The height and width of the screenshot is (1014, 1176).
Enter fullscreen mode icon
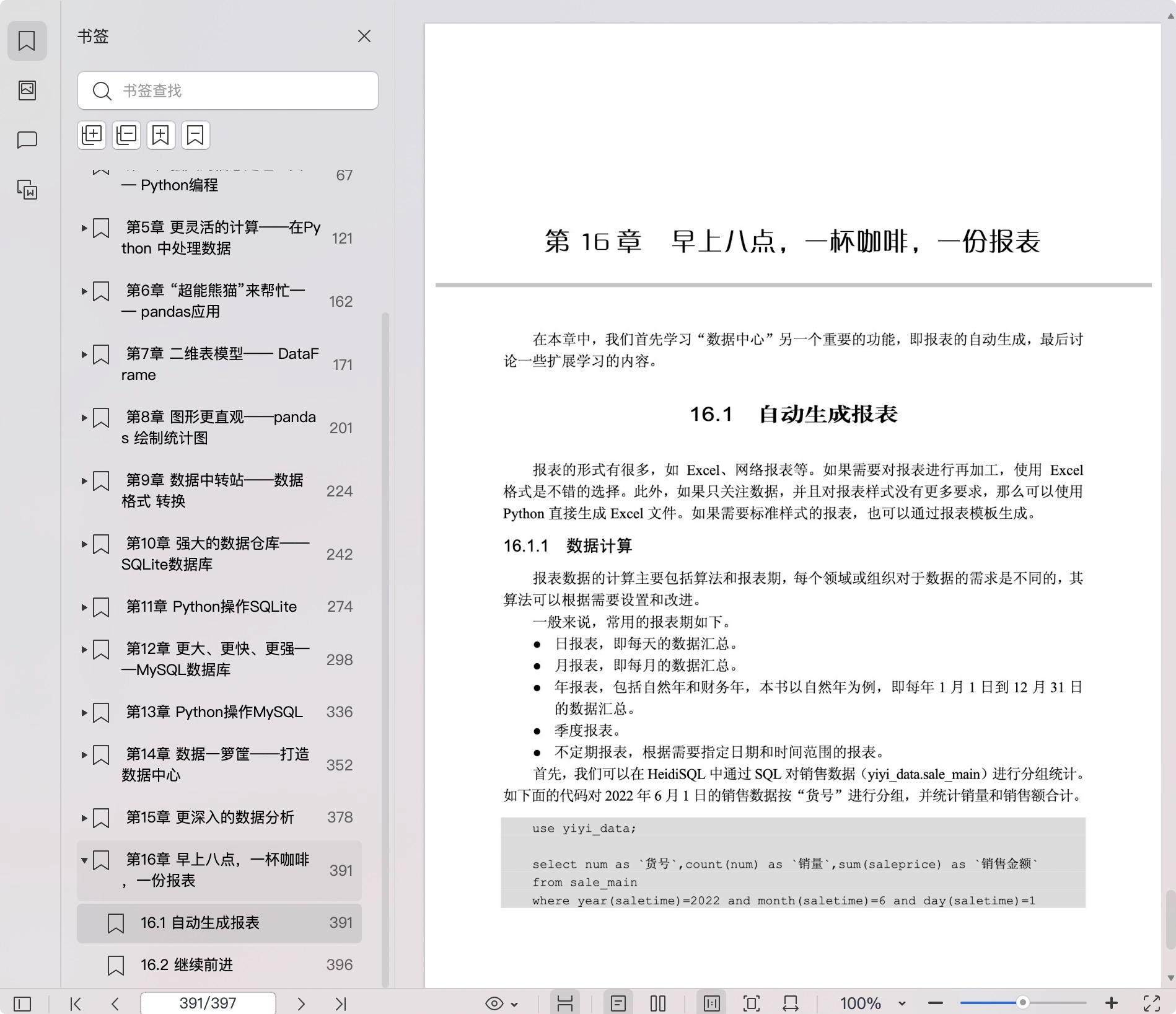tap(1152, 1003)
